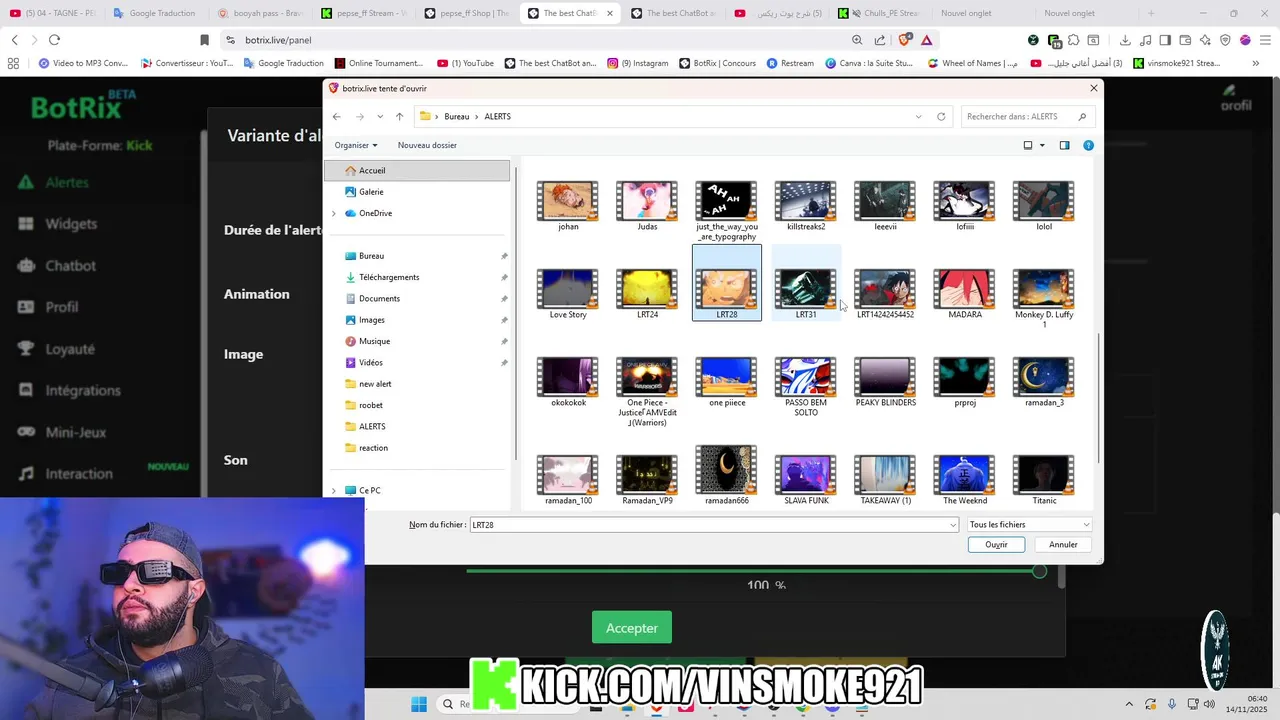Select the Judas video file
The width and height of the screenshot is (1280, 720).
click(x=647, y=206)
